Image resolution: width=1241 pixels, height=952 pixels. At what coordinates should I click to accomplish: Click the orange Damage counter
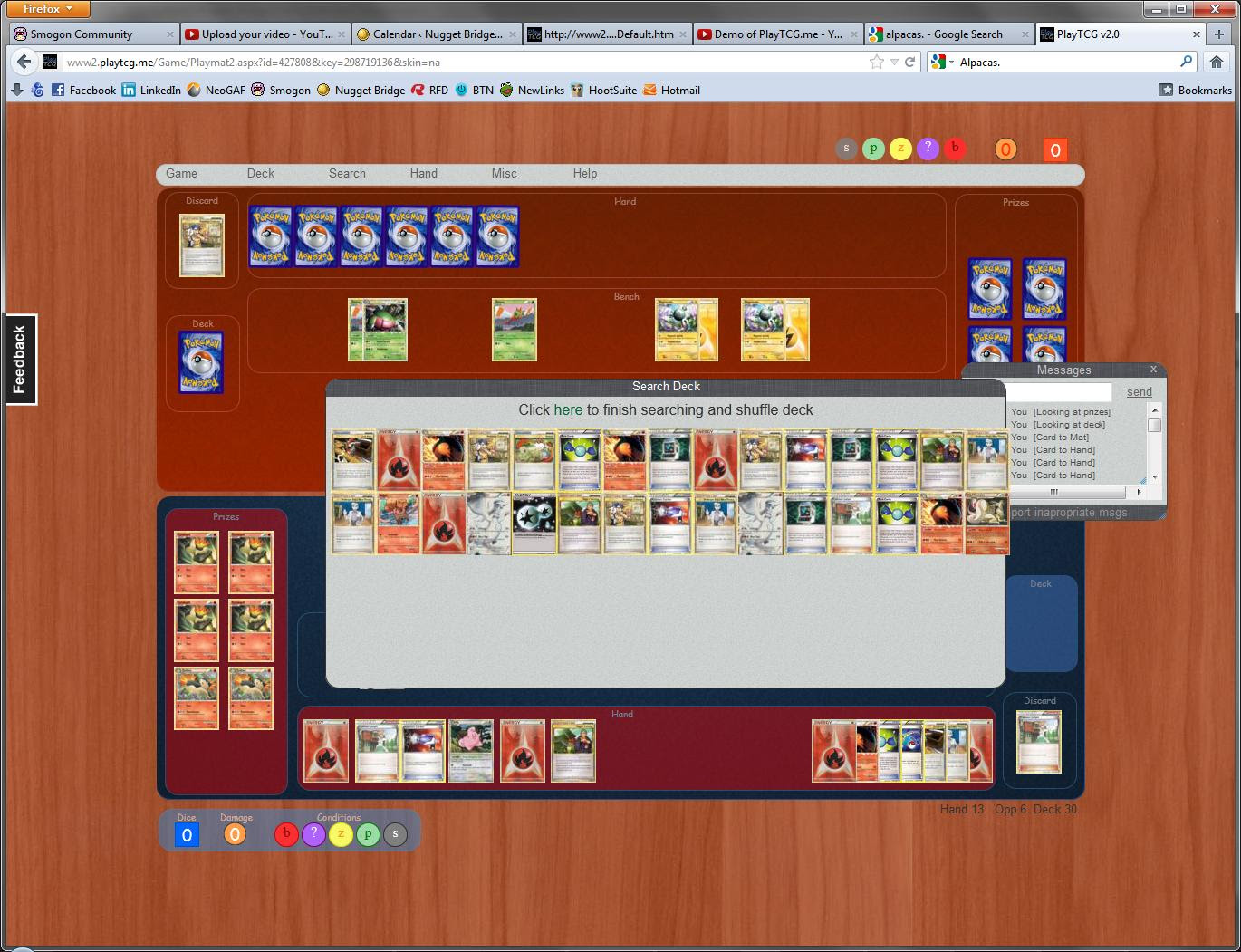point(235,834)
